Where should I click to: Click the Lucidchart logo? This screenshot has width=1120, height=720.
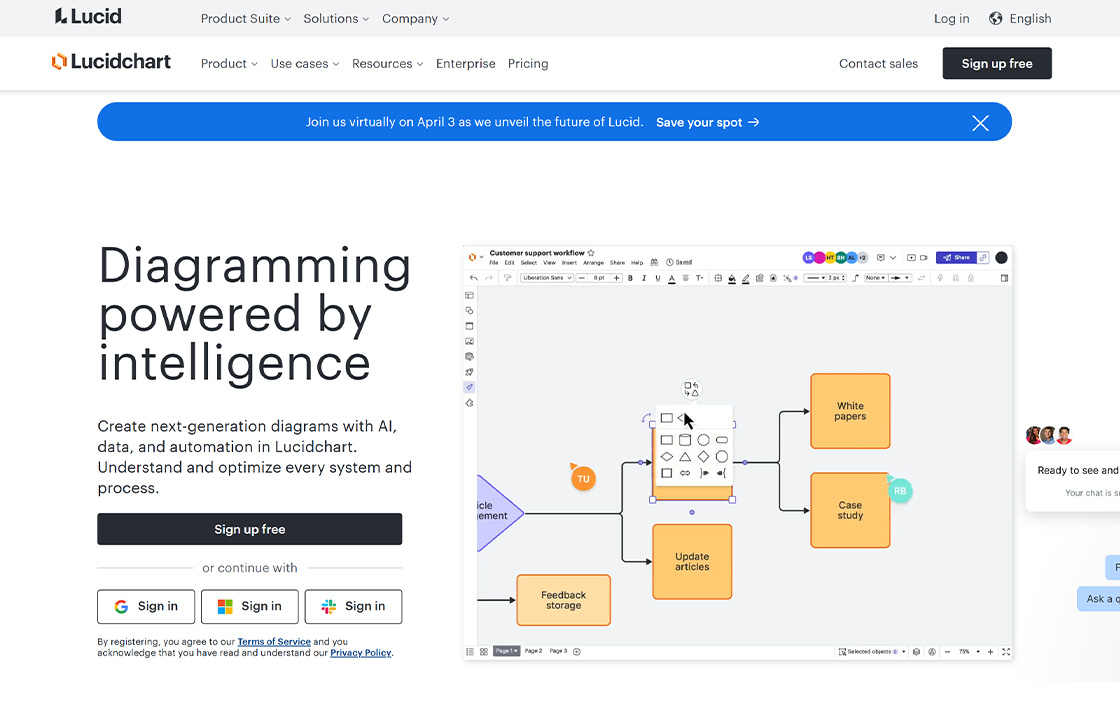point(111,62)
